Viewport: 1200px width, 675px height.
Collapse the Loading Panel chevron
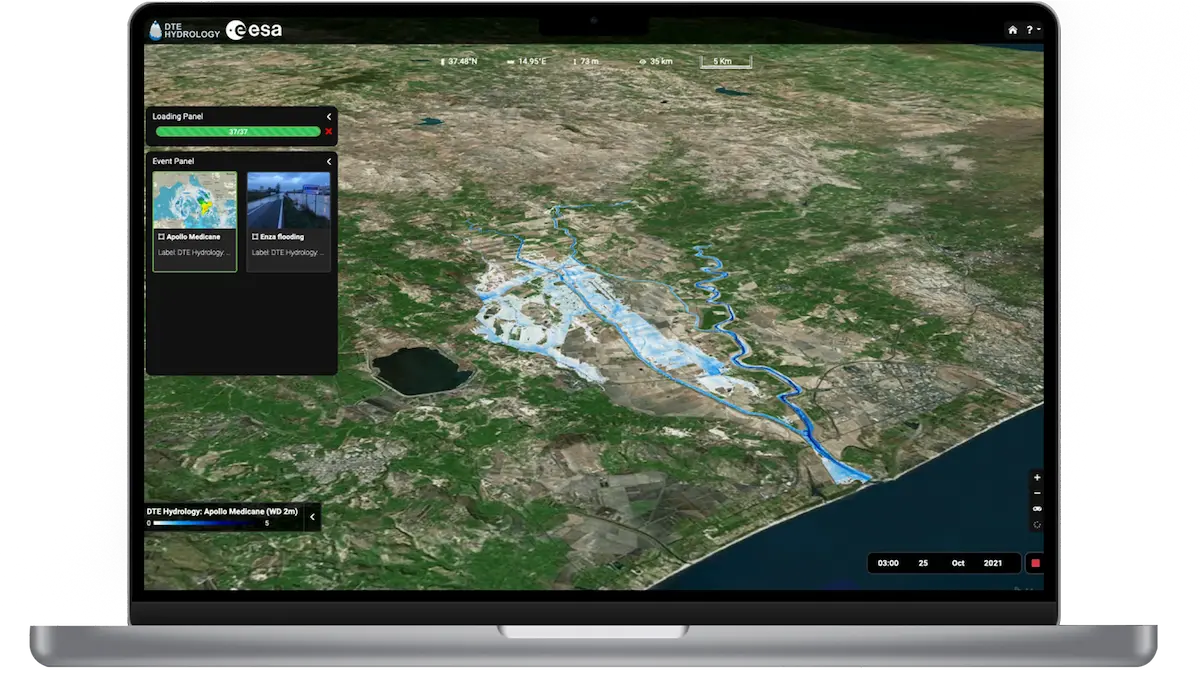[329, 117]
